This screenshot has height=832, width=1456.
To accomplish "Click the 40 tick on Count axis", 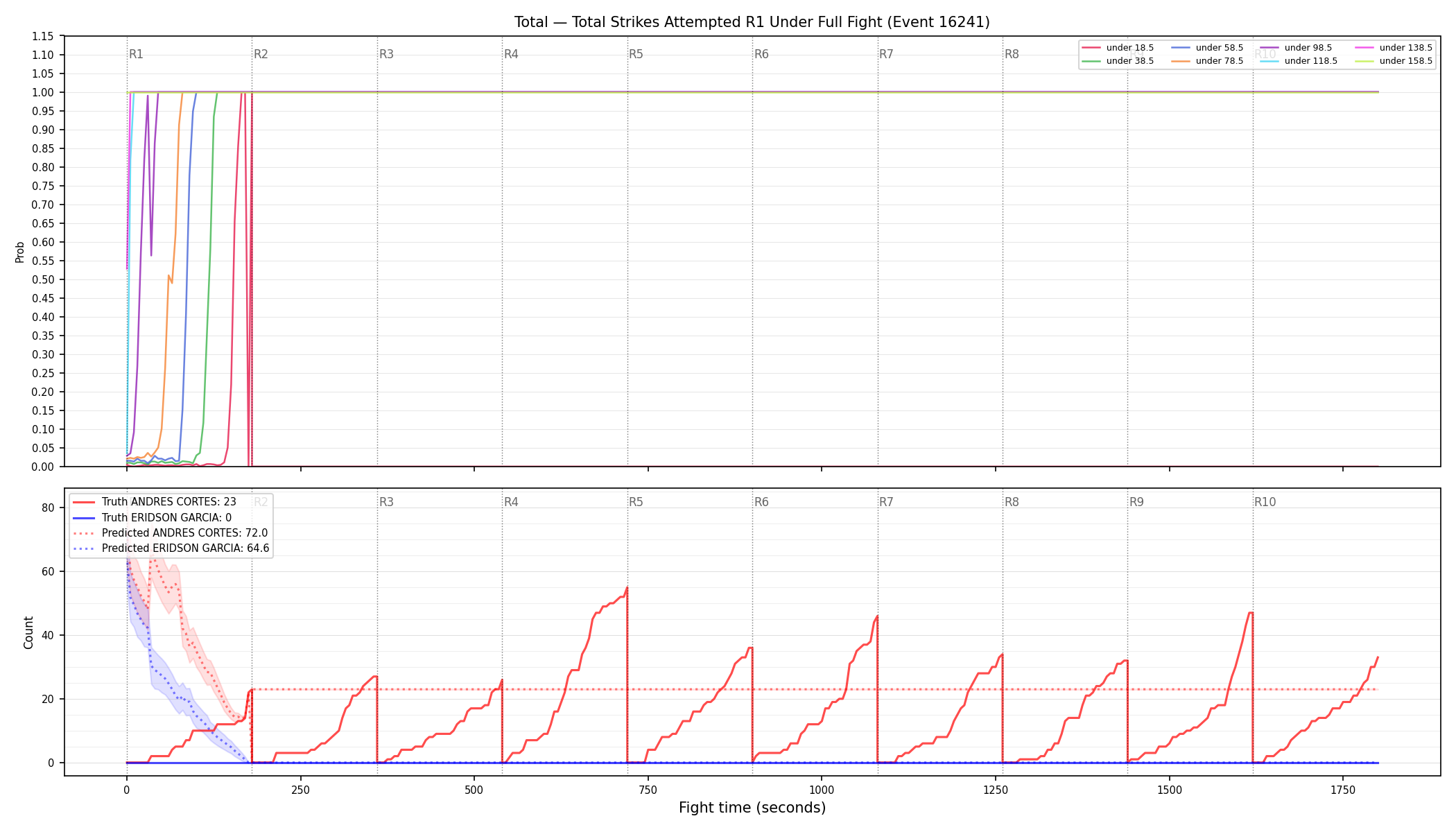I will [x=48, y=635].
